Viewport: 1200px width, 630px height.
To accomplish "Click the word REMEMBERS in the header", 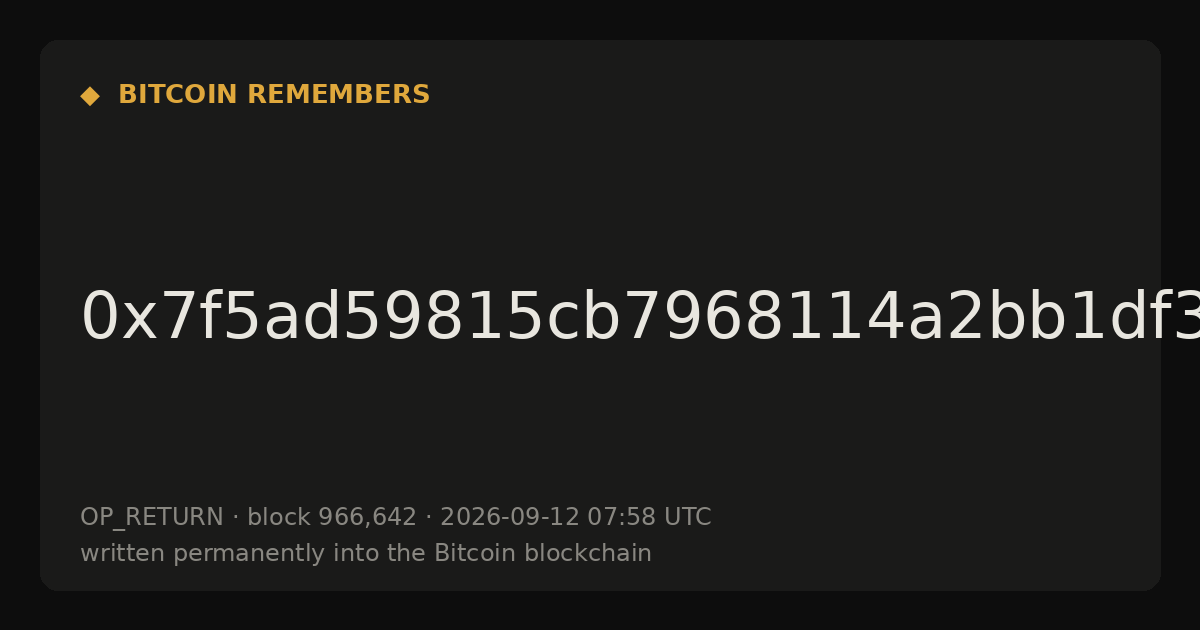I will 338,95.
